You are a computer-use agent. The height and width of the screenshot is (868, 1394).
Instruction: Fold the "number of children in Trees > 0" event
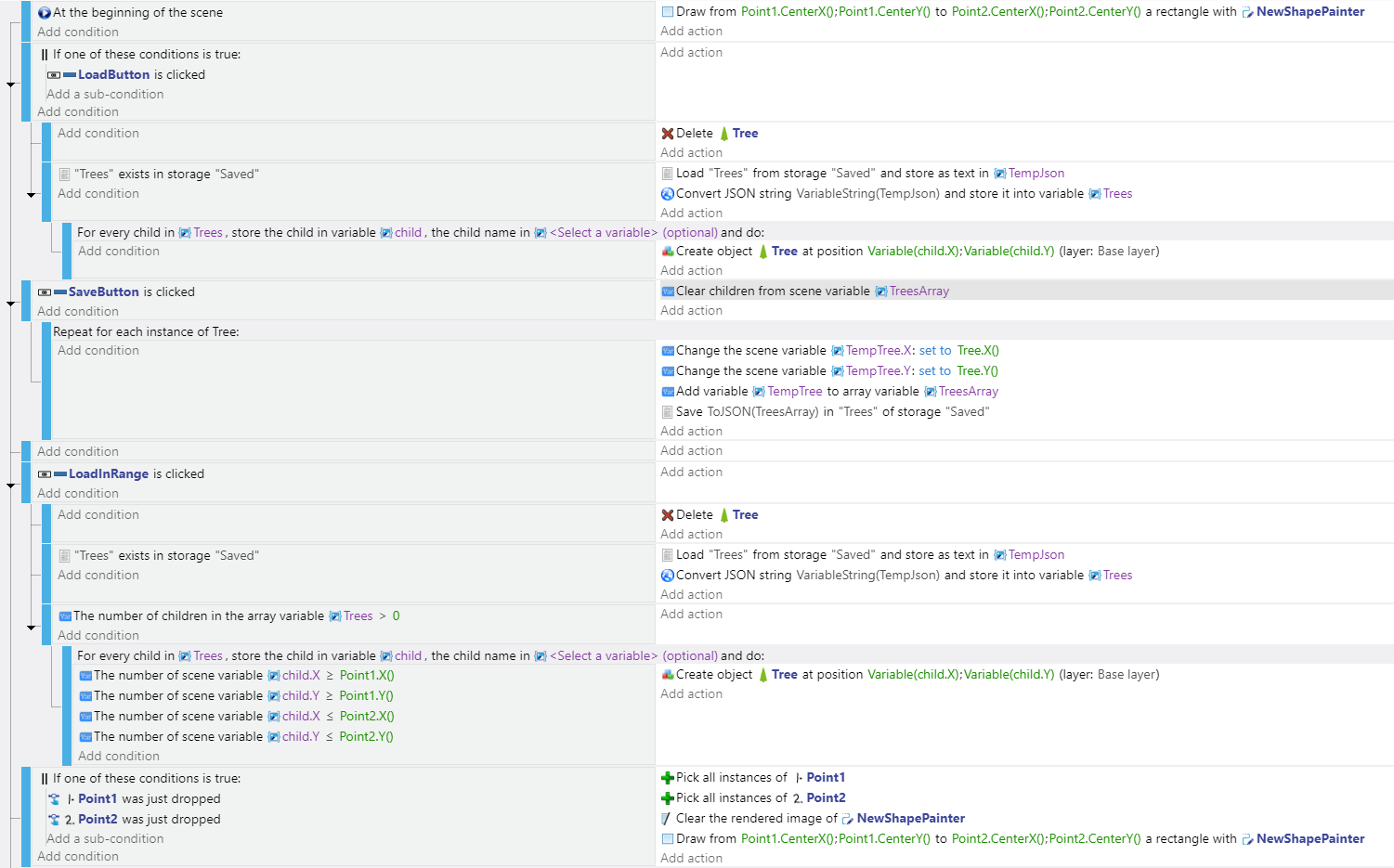(32, 628)
